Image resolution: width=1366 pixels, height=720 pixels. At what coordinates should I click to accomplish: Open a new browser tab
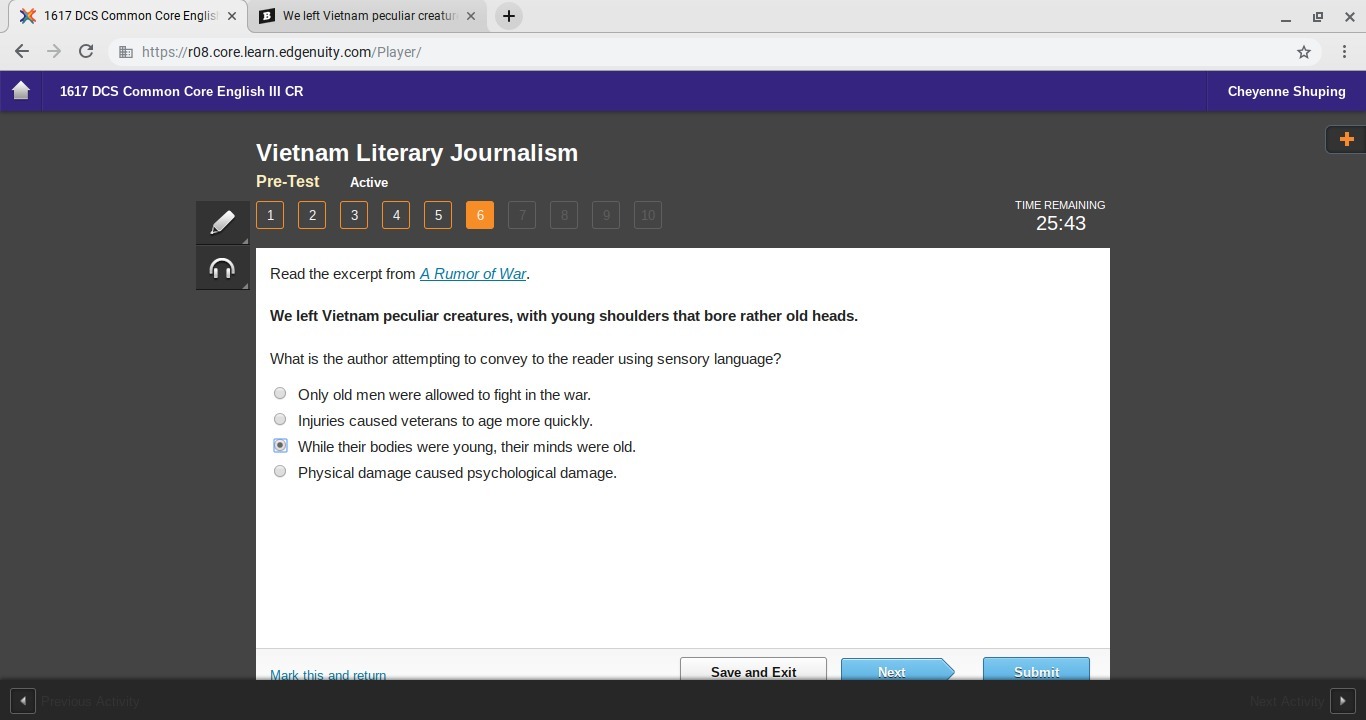point(508,16)
